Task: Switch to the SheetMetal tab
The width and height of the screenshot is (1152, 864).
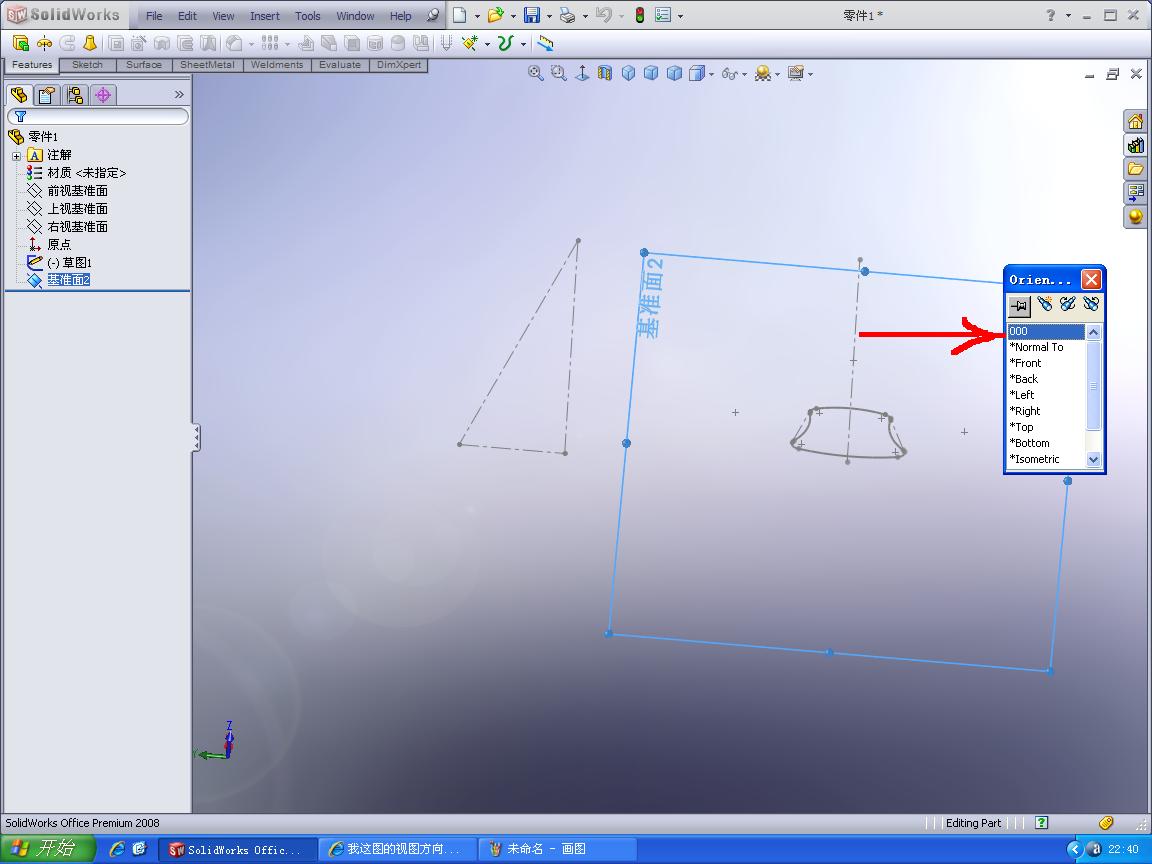Action: click(207, 65)
